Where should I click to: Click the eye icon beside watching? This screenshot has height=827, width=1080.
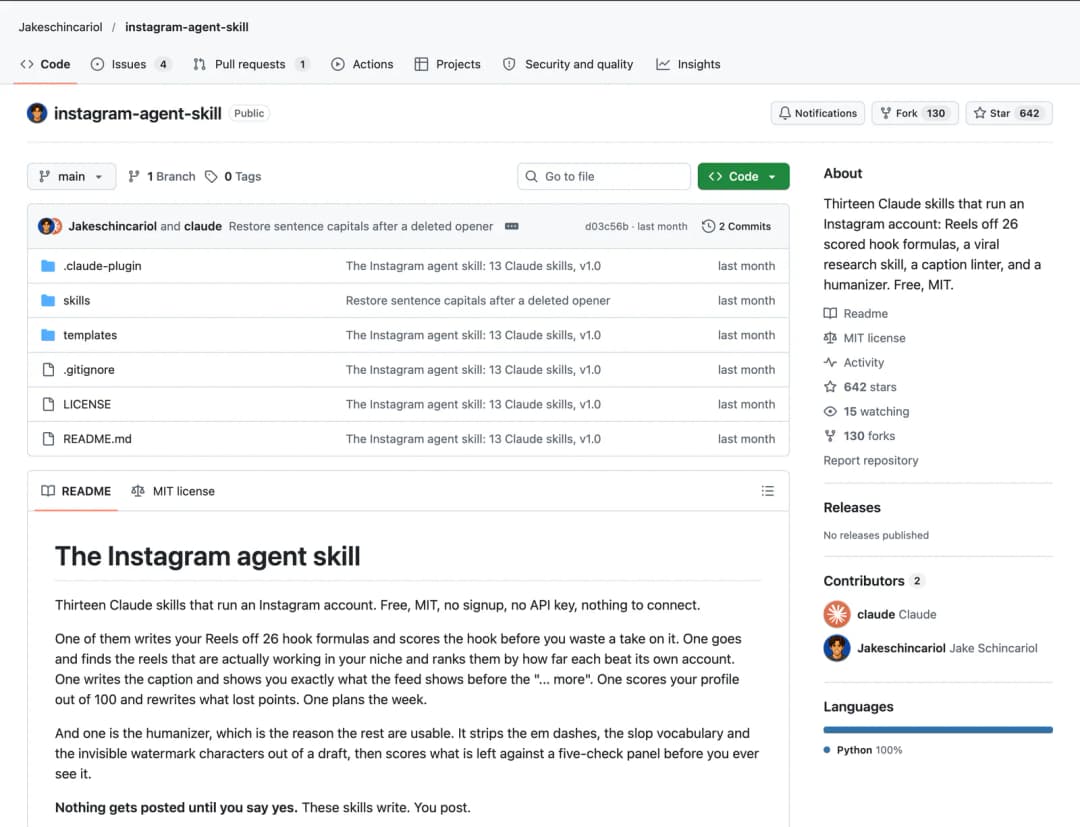[831, 411]
